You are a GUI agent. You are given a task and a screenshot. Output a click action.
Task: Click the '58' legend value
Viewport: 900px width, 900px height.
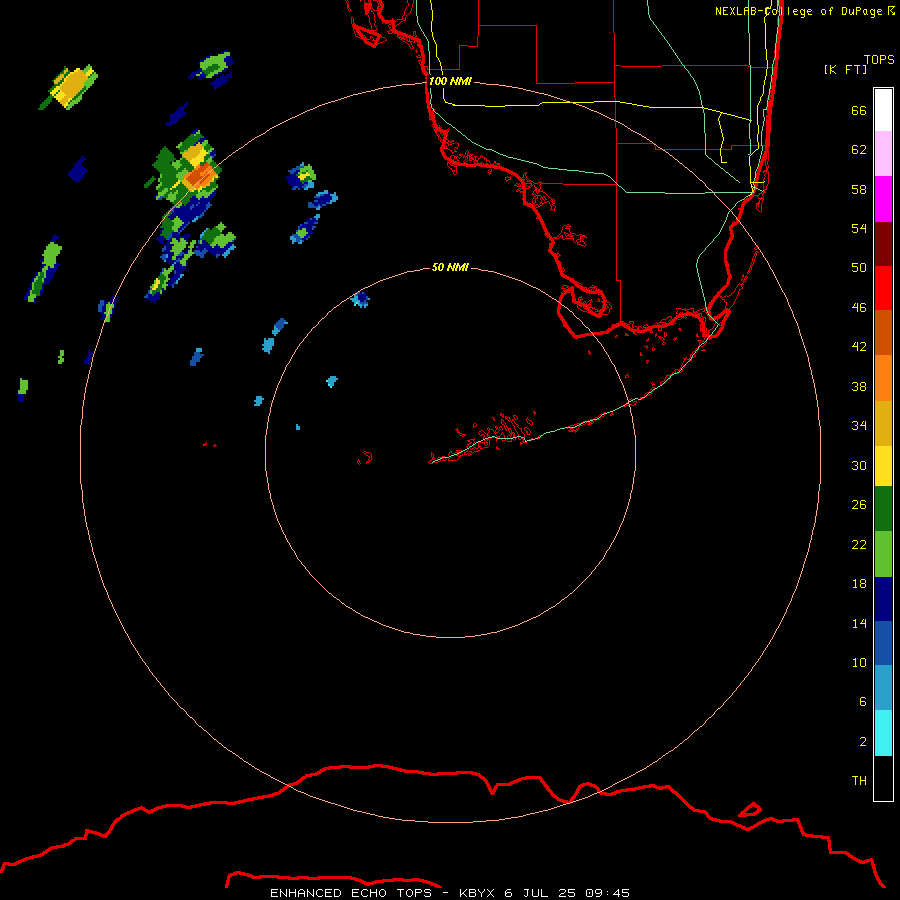(x=859, y=189)
